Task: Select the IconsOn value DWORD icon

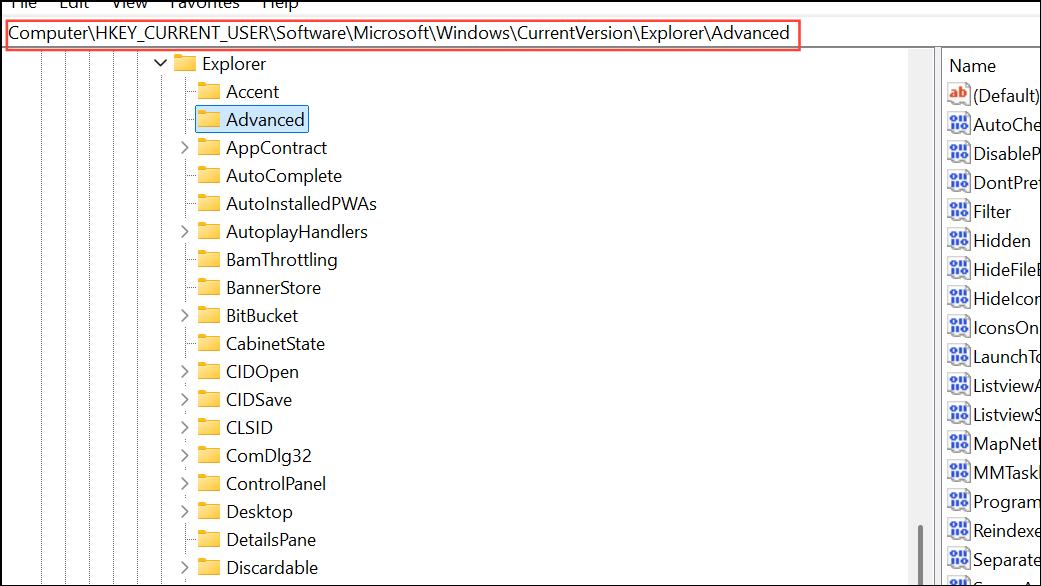Action: point(958,327)
